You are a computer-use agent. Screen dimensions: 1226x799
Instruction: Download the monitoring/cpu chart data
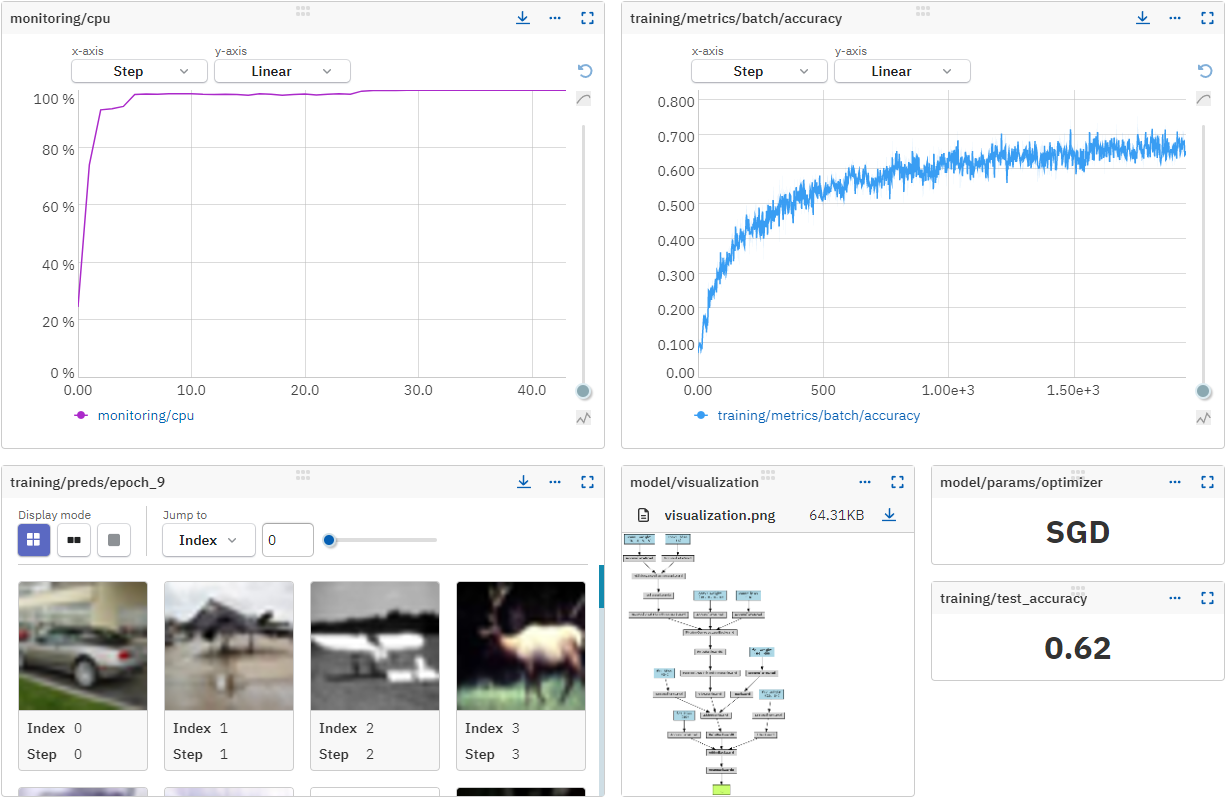click(x=522, y=17)
